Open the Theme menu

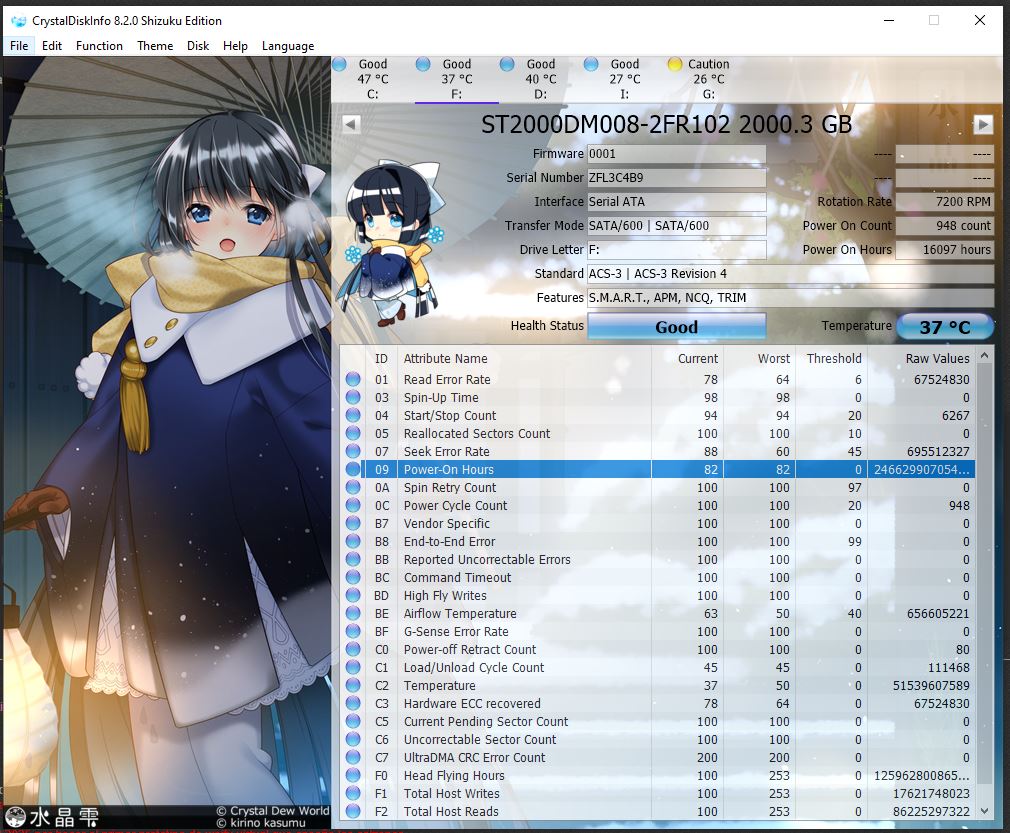pyautogui.click(x=155, y=46)
